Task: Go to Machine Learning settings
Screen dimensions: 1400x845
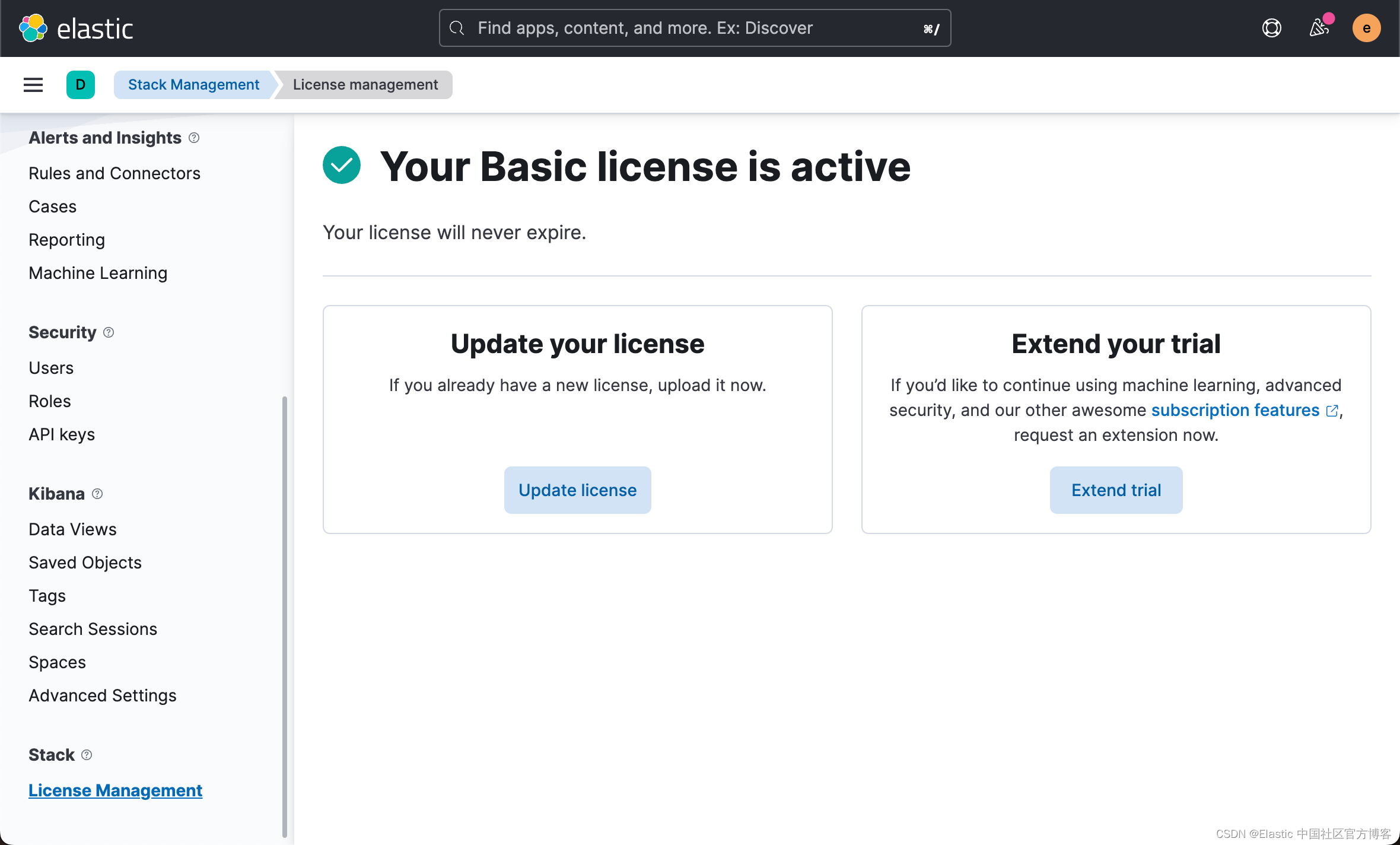Action: click(x=97, y=272)
